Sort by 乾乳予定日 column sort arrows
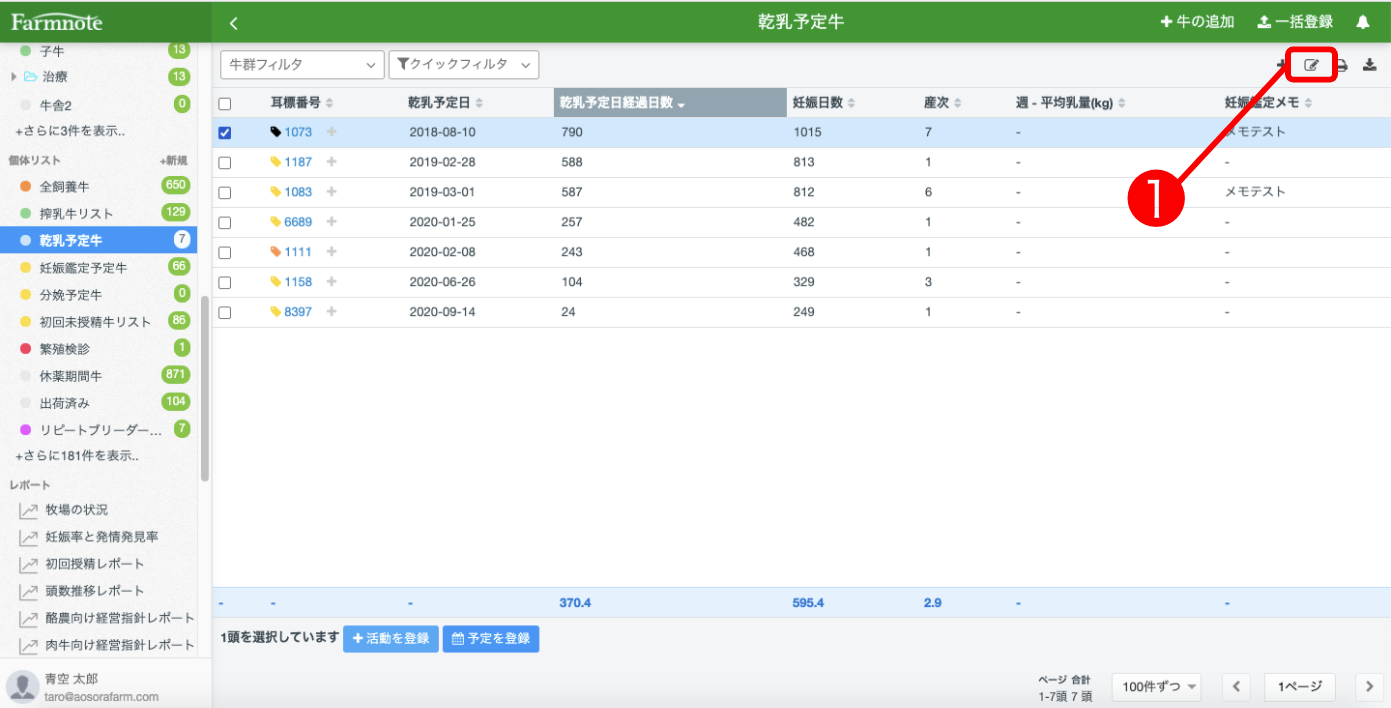Screen dimensions: 1391x708 point(479,103)
